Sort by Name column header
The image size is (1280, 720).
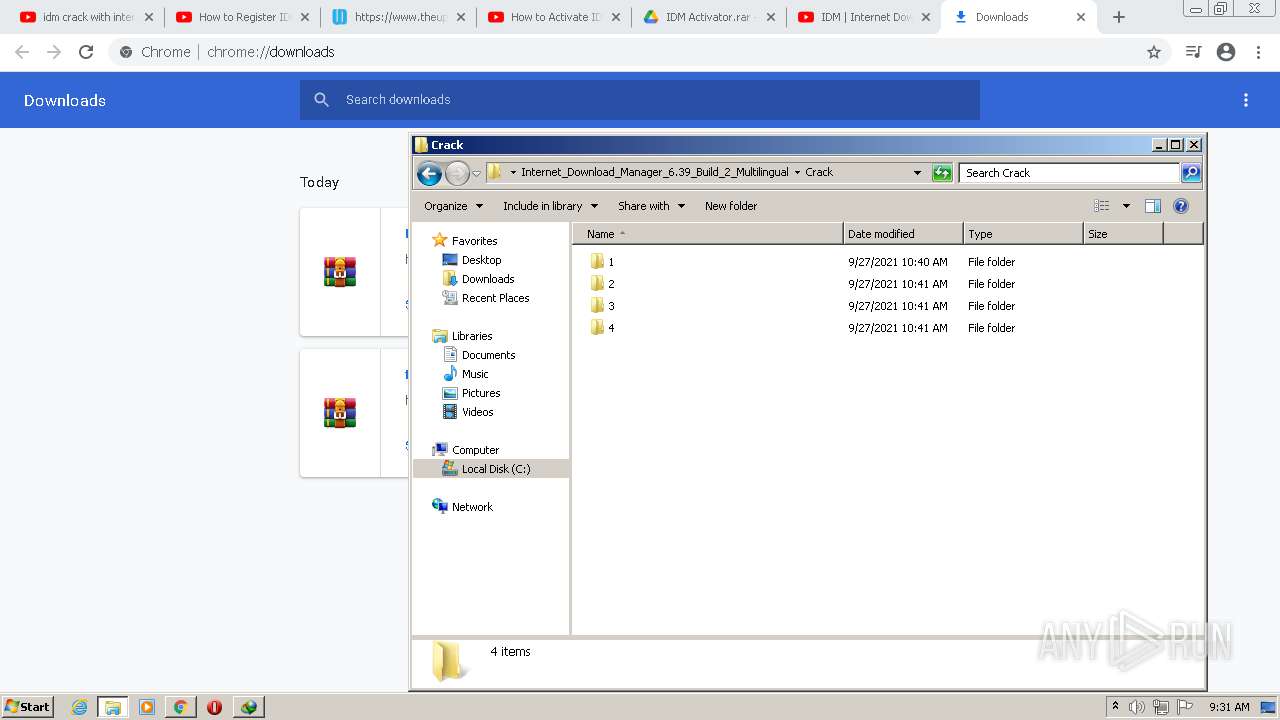708,234
